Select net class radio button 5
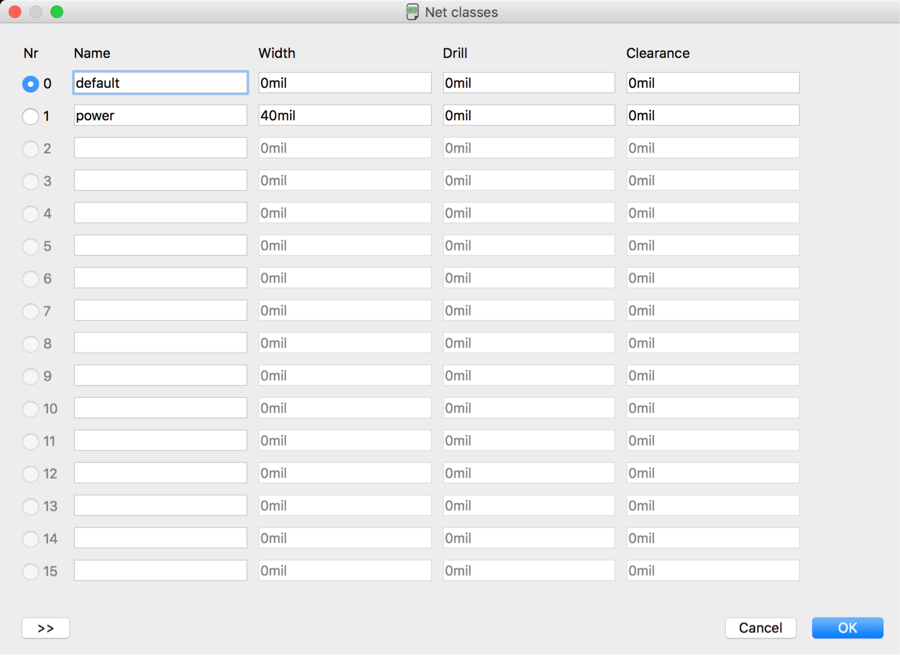This screenshot has width=900, height=655. [30, 247]
